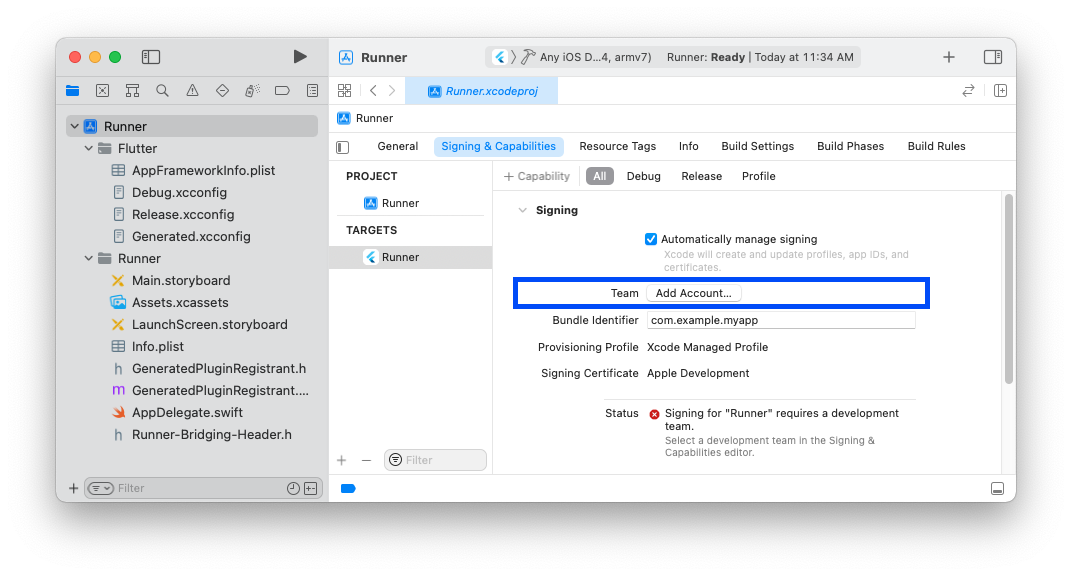Collapse the Signing section disclosure triangle

(x=523, y=210)
